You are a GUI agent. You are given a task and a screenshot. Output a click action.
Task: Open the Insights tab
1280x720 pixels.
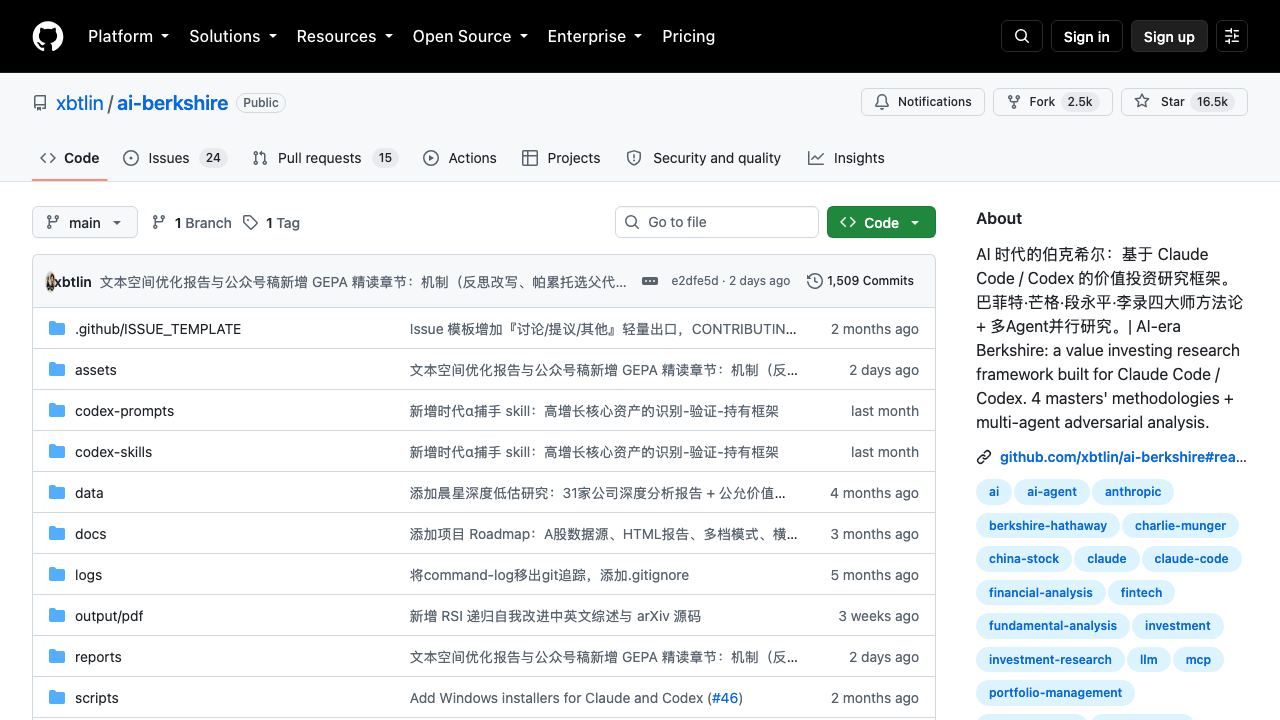click(x=846, y=158)
